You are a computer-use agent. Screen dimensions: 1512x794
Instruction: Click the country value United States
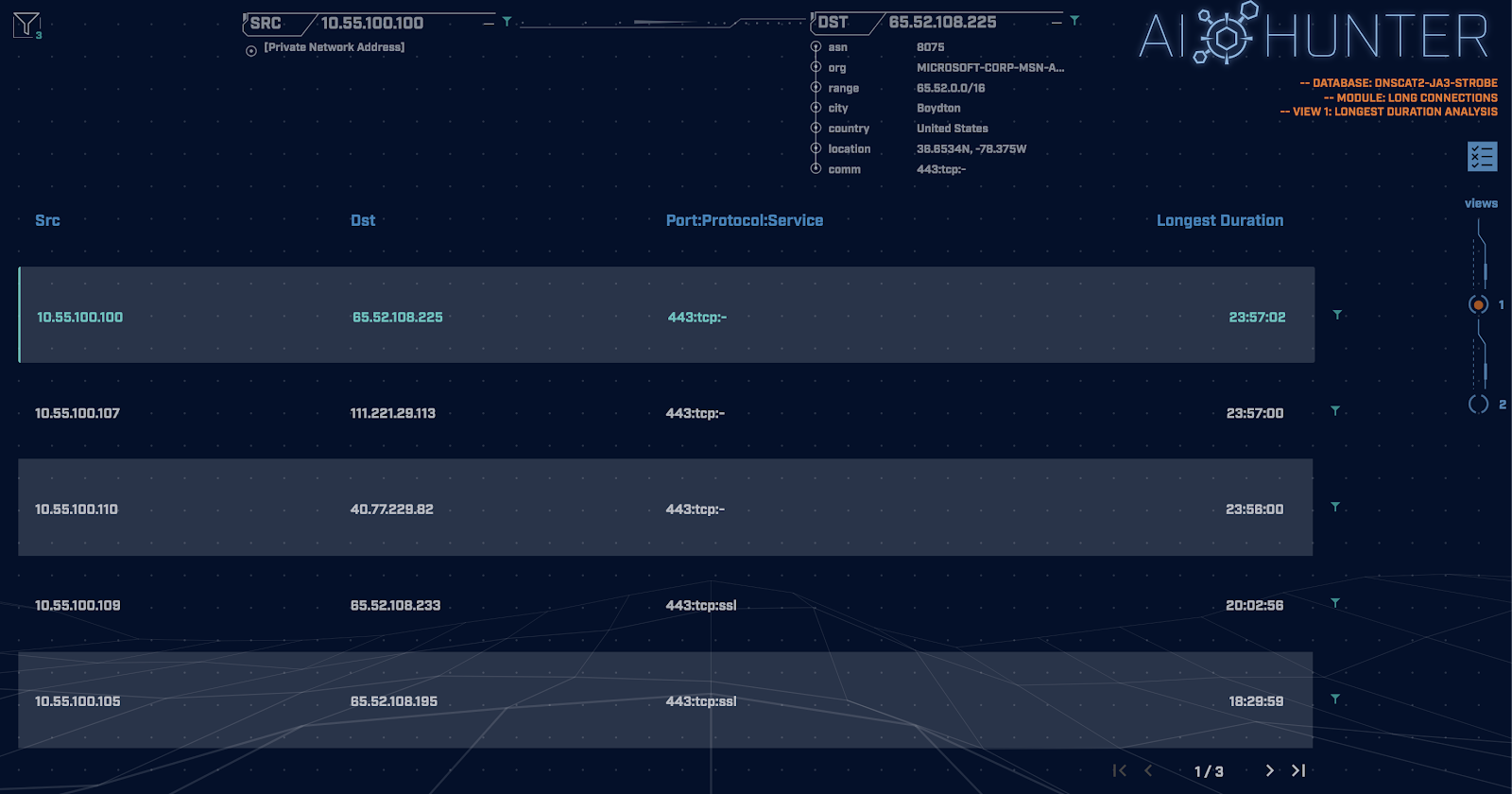pyautogui.click(x=953, y=129)
